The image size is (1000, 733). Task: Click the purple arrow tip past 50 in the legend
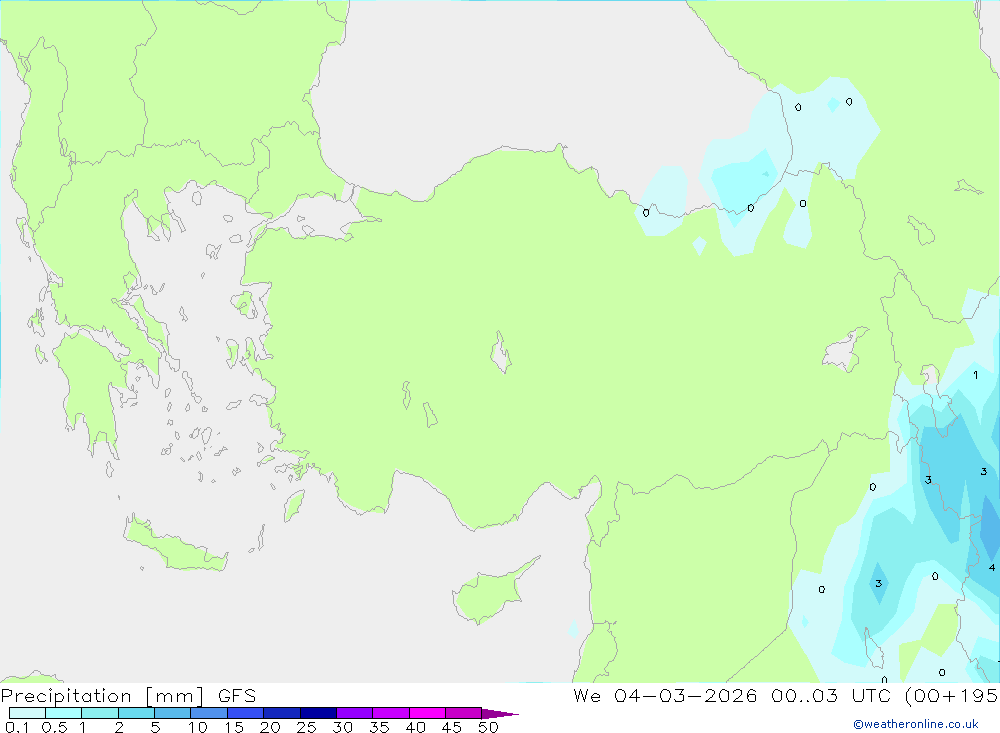pyautogui.click(x=500, y=713)
